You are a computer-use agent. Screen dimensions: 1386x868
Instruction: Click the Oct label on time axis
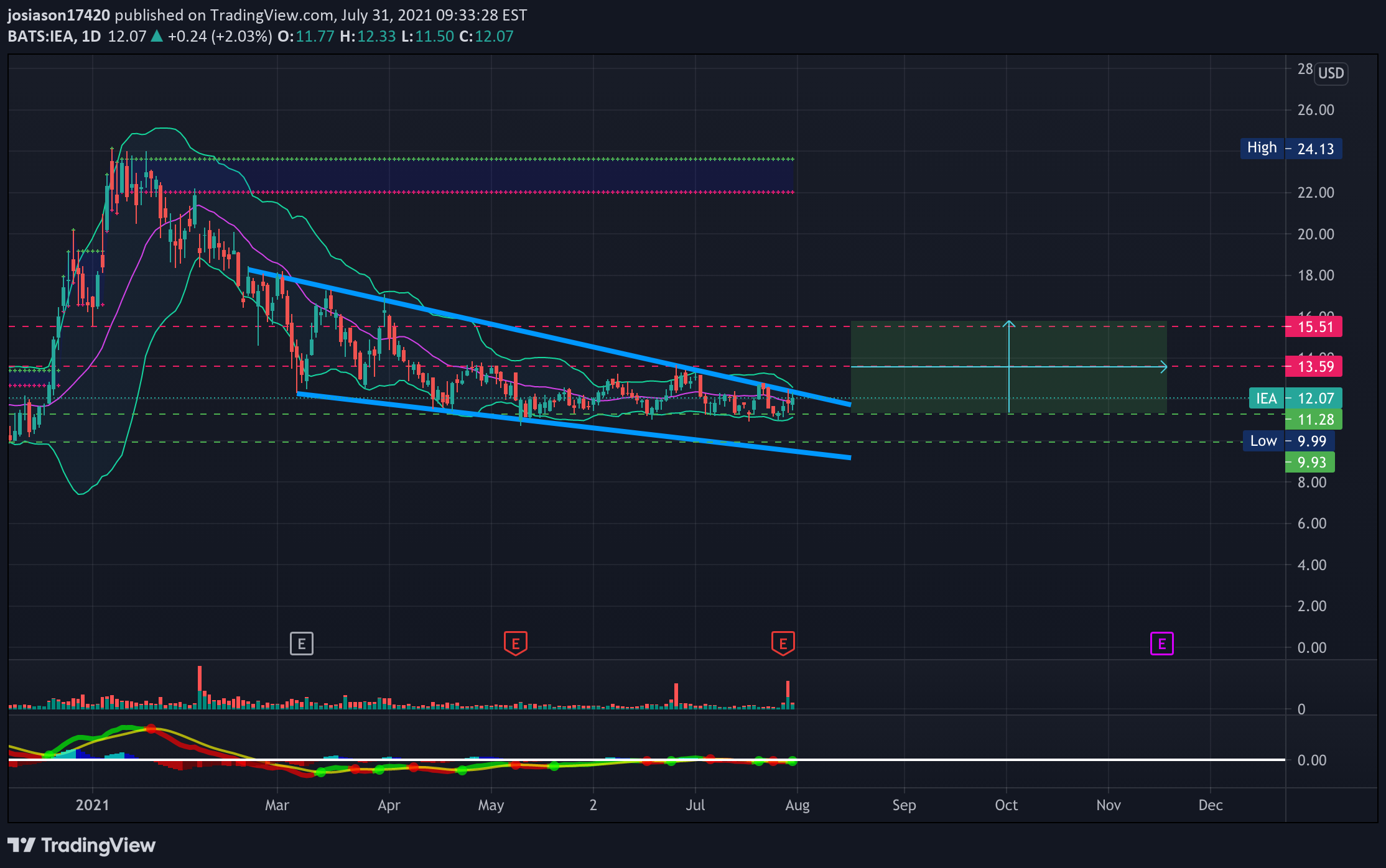tap(1006, 805)
